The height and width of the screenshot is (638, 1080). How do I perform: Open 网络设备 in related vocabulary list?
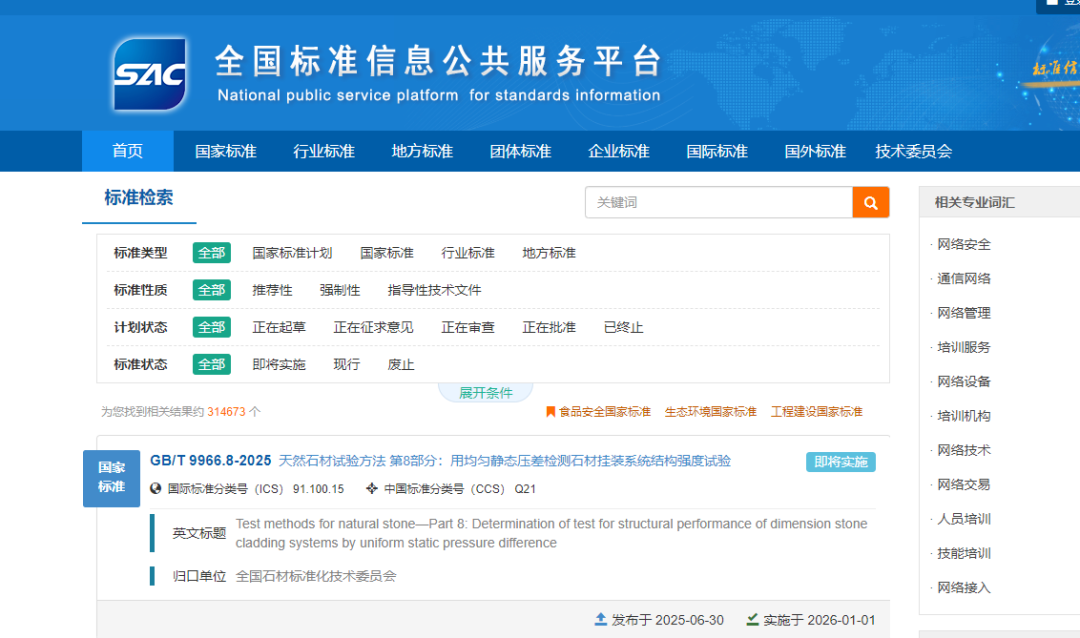964,382
